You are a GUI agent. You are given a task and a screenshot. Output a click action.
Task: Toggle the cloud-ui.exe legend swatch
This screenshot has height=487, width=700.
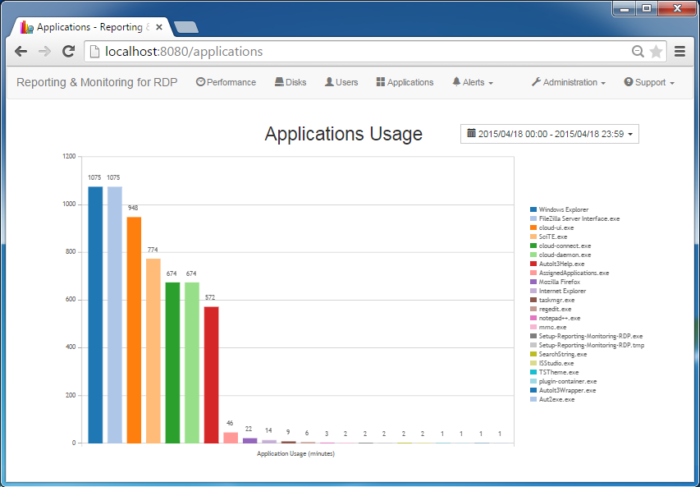[x=533, y=228]
